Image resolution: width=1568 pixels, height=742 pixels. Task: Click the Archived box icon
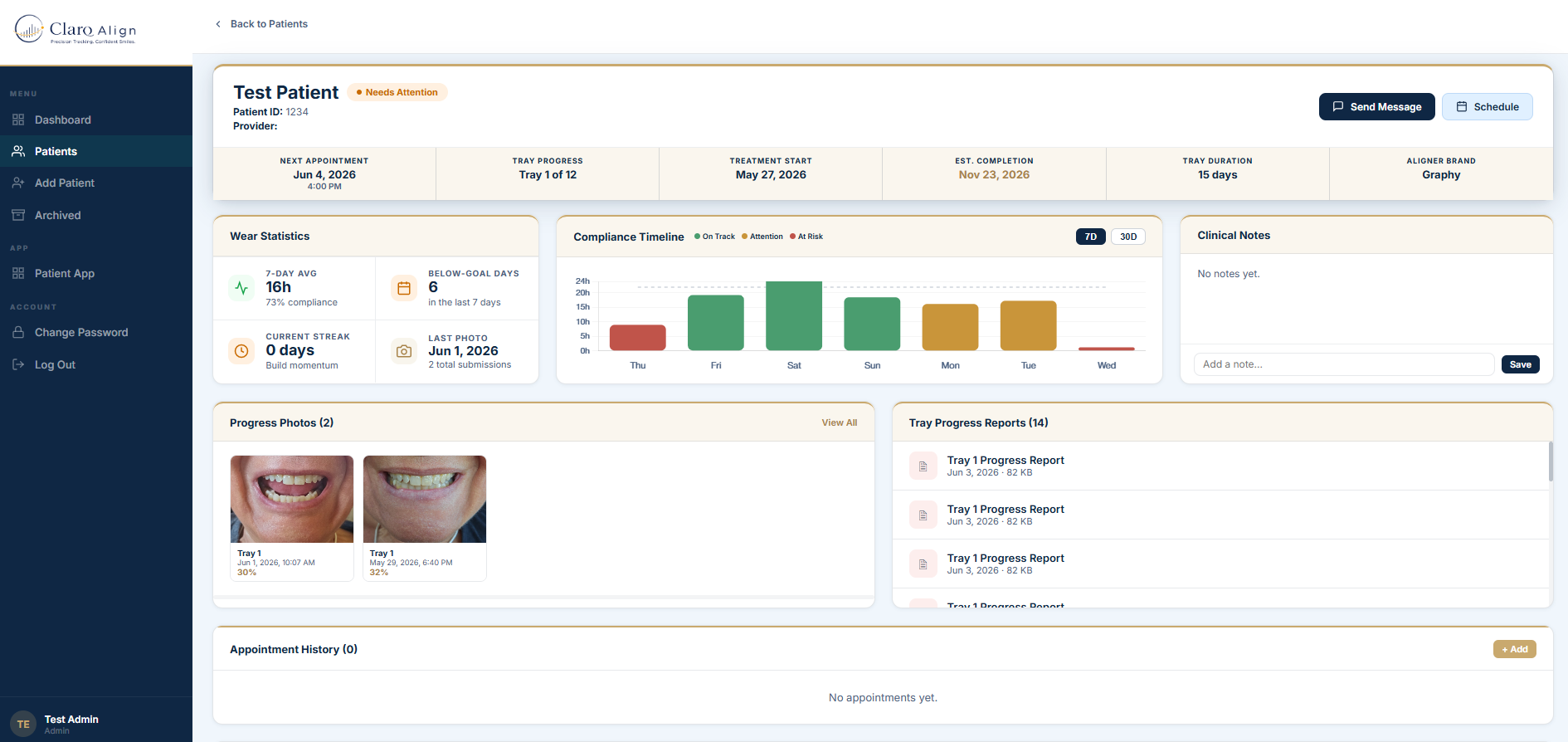click(x=18, y=215)
